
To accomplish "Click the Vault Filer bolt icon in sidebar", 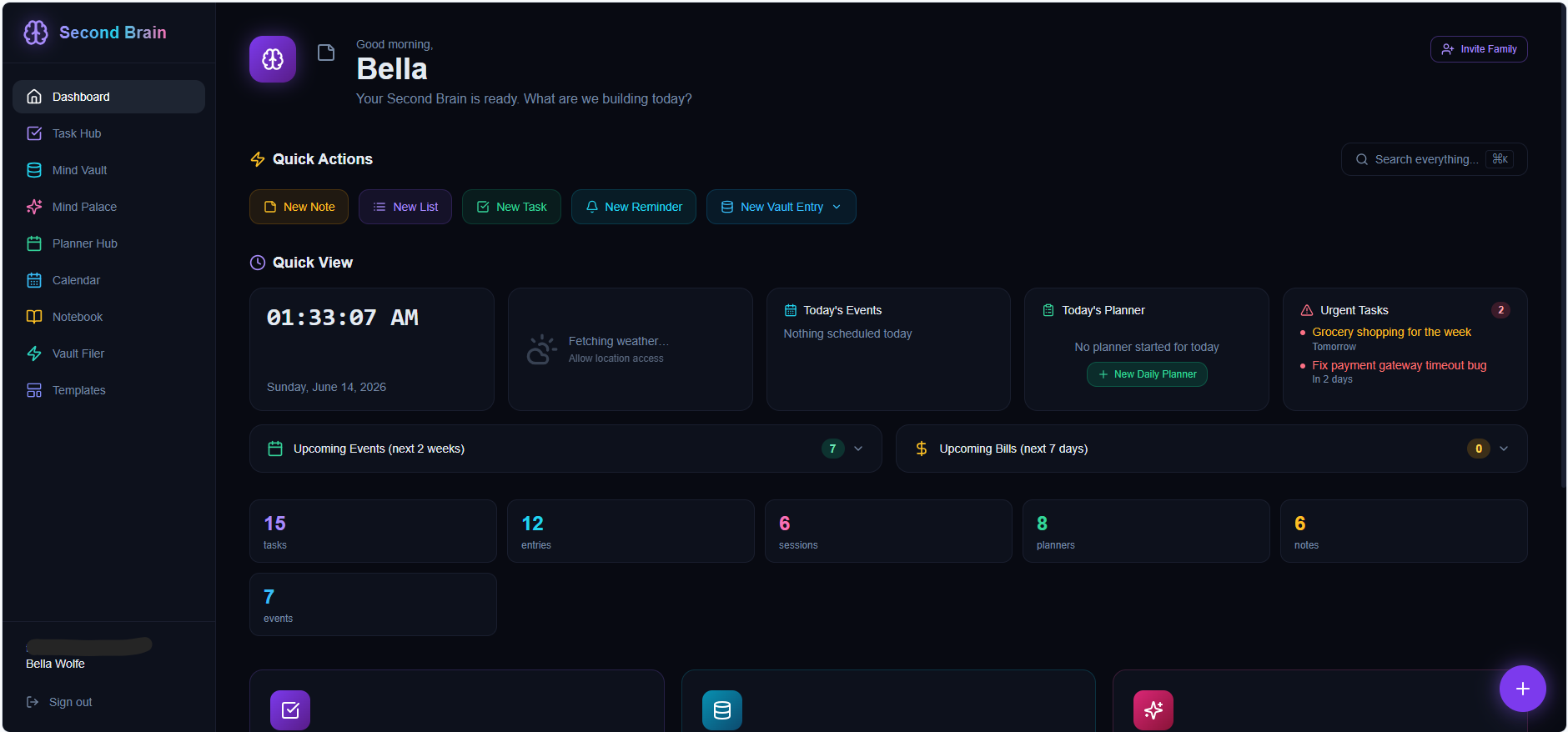I will click(x=34, y=353).
